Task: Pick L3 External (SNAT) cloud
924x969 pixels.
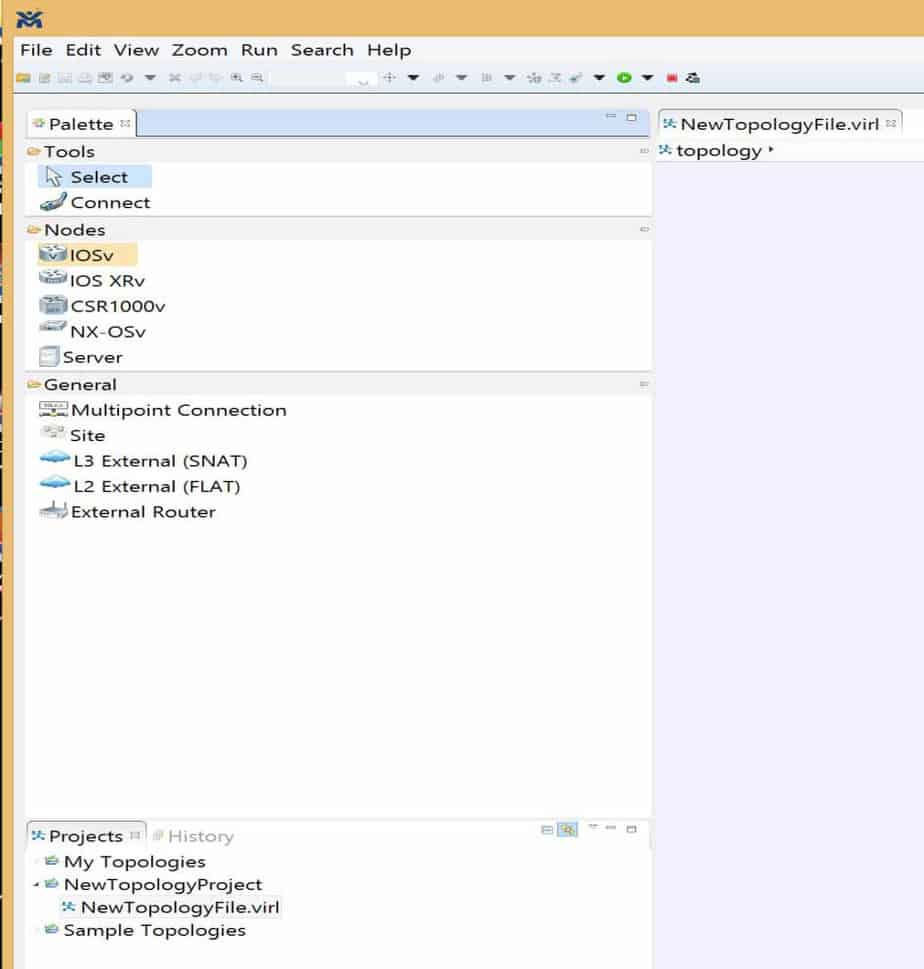Action: [x=143, y=461]
